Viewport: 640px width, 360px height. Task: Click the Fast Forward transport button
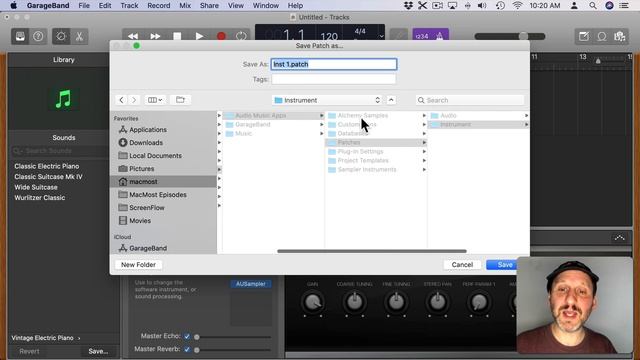pos(155,37)
